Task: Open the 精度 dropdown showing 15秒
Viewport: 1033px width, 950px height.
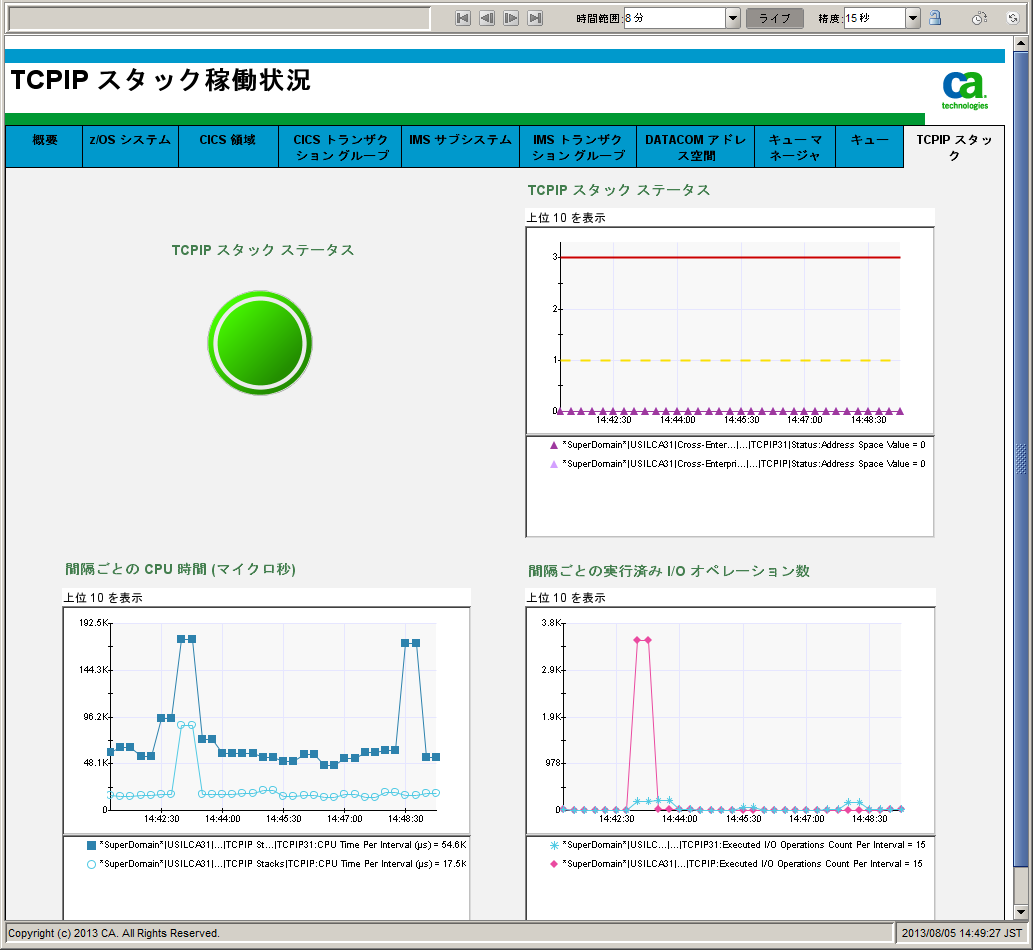Action: (x=911, y=17)
